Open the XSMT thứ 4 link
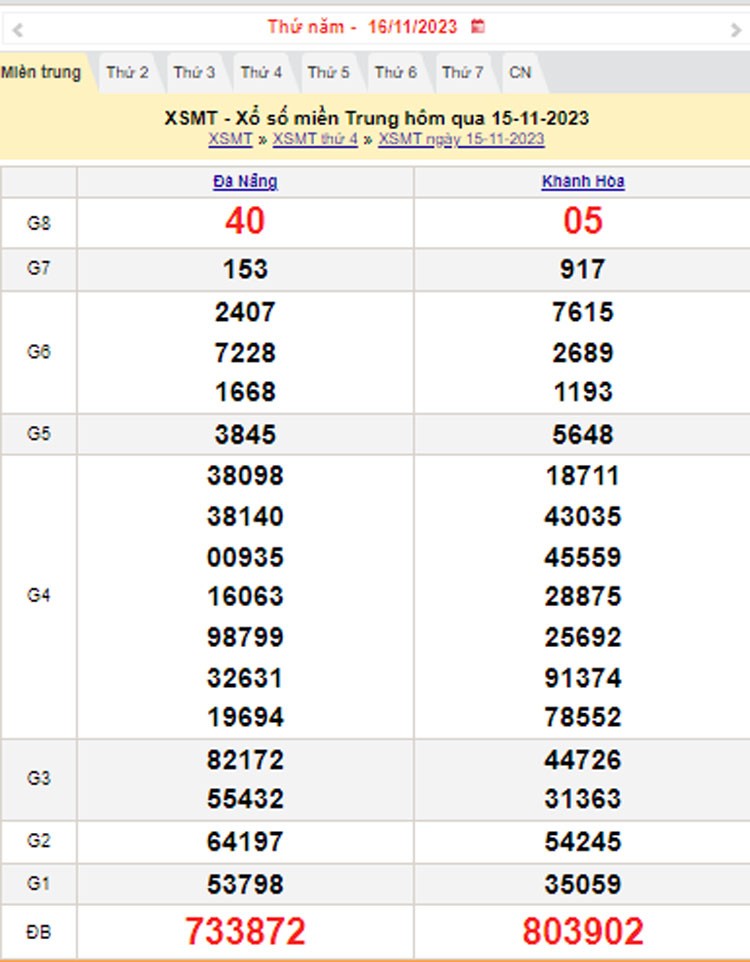Viewport: 750px width, 962px height. 315,139
